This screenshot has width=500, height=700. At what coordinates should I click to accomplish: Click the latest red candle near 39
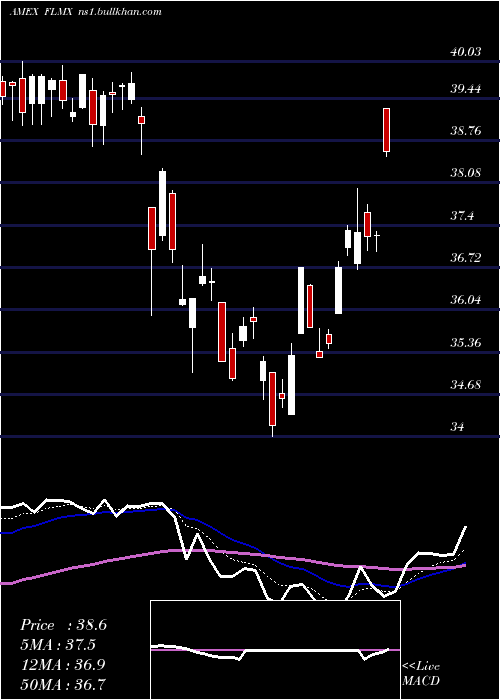coord(387,130)
